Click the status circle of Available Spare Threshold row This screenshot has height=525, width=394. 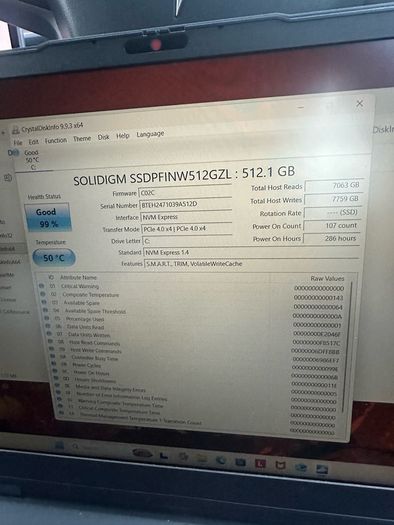(46, 310)
